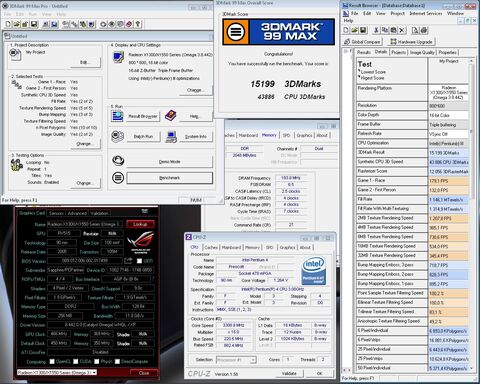Viewport: 480px width, 384px height.
Task: Click the Result Browser monitor icon
Action: pyautogui.click(x=117, y=116)
